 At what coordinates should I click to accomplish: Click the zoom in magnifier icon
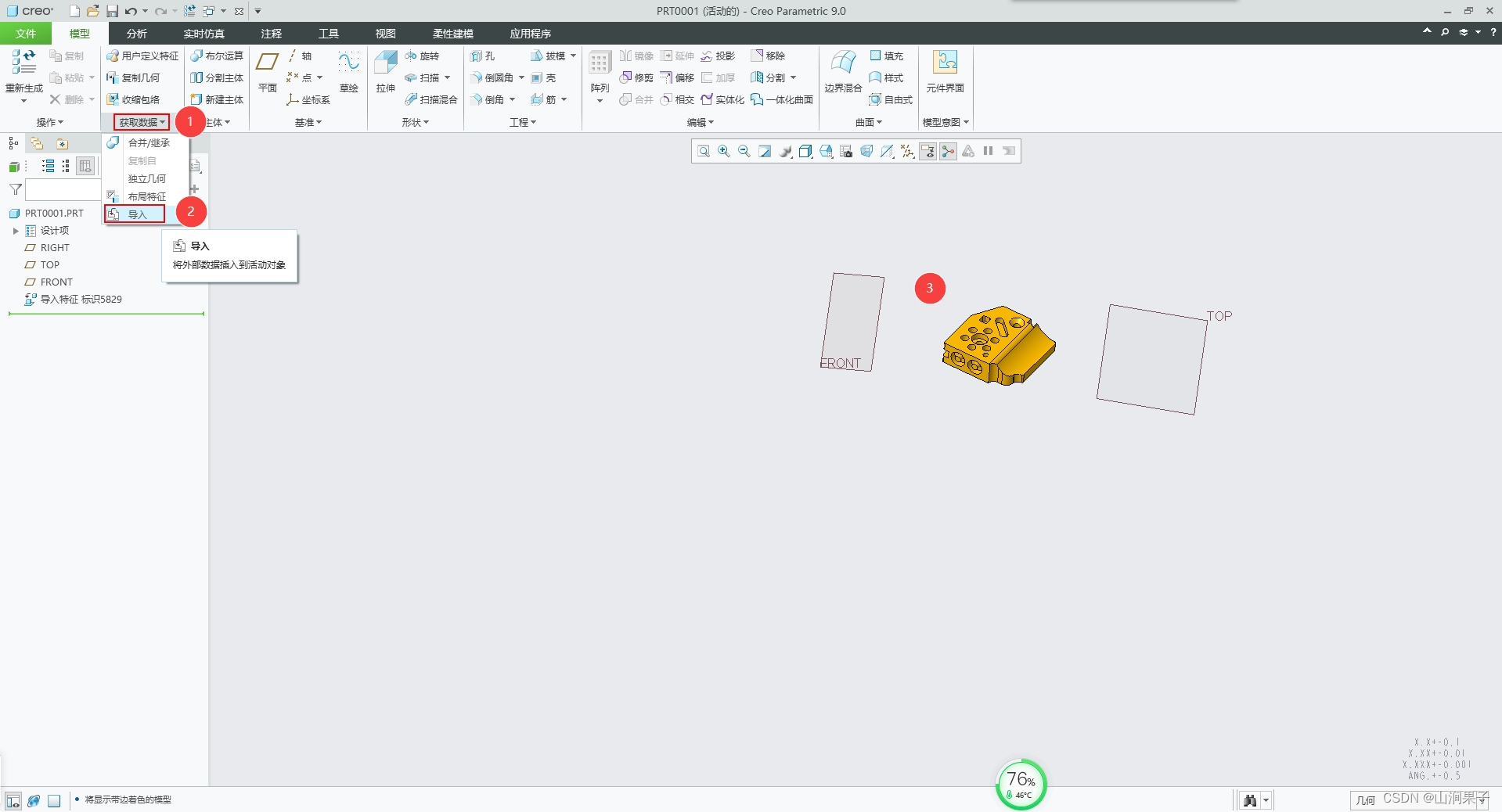724,151
